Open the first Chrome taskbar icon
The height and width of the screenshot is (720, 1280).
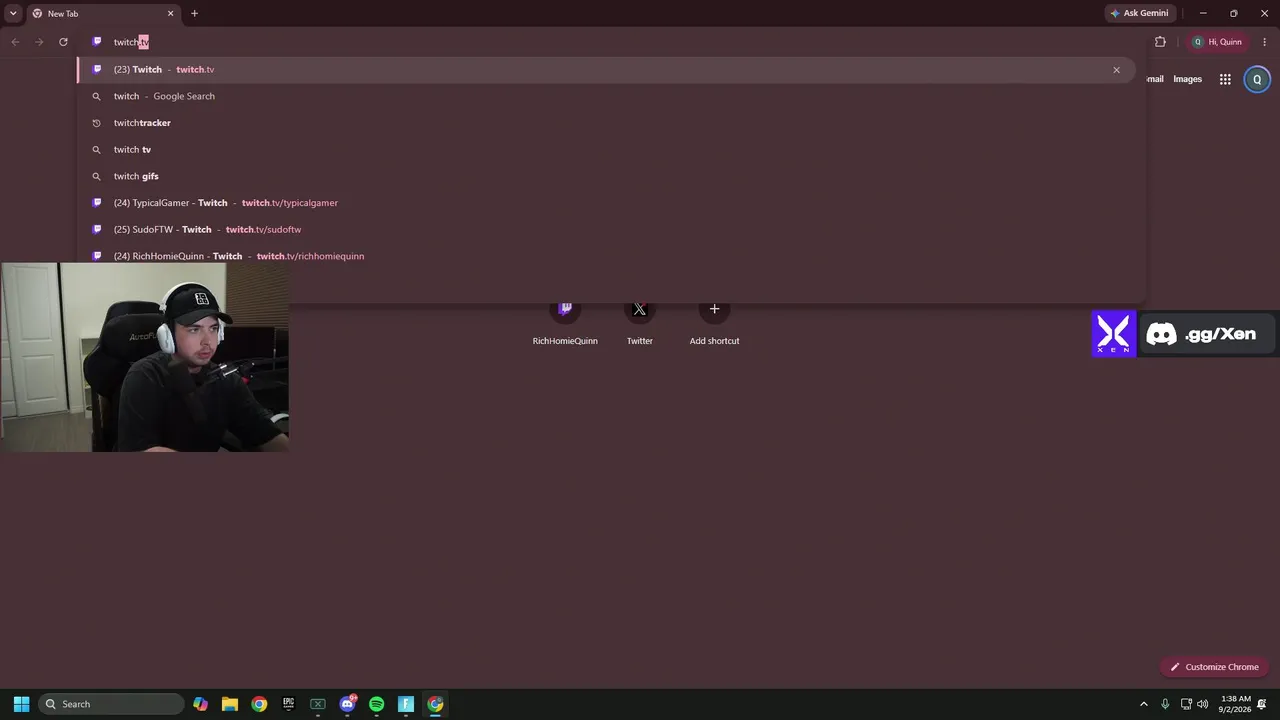(x=259, y=704)
